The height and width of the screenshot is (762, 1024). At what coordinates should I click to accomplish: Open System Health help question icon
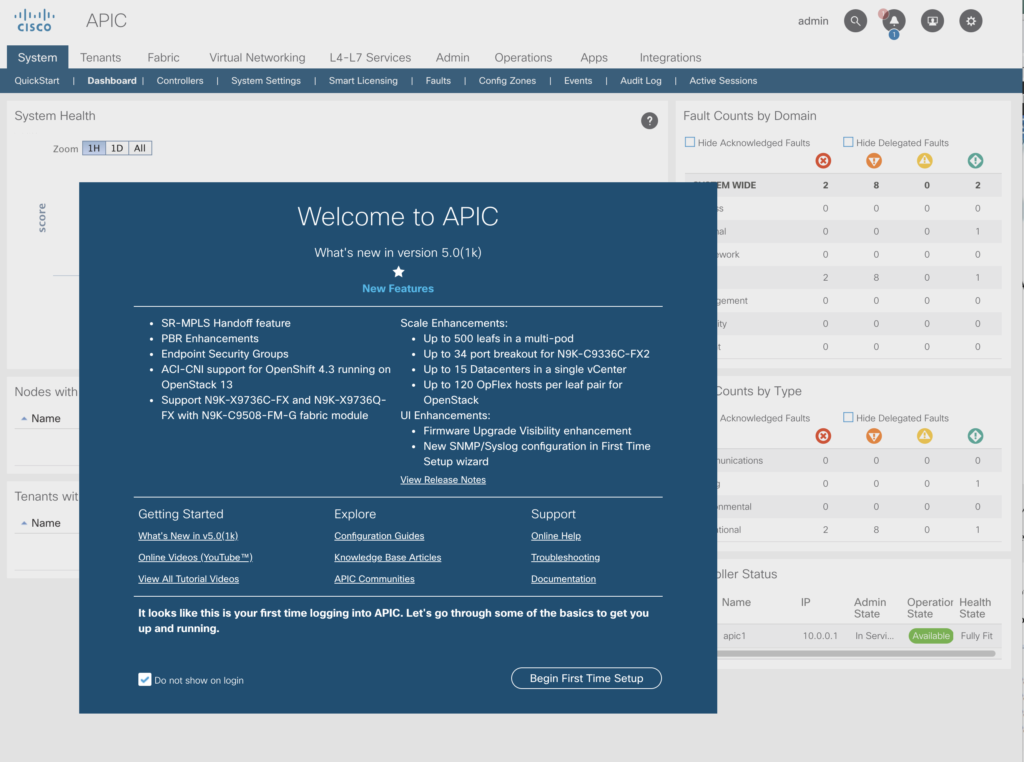point(649,121)
